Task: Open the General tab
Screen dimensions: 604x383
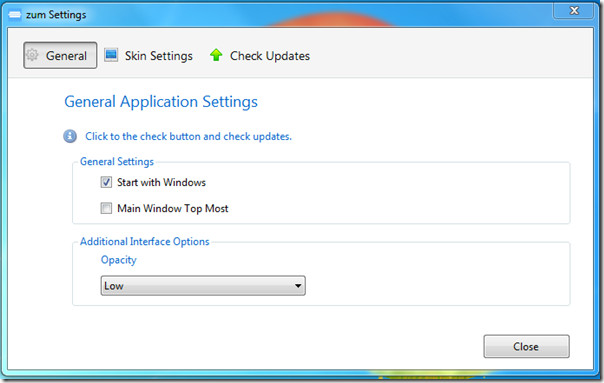Action: 60,55
